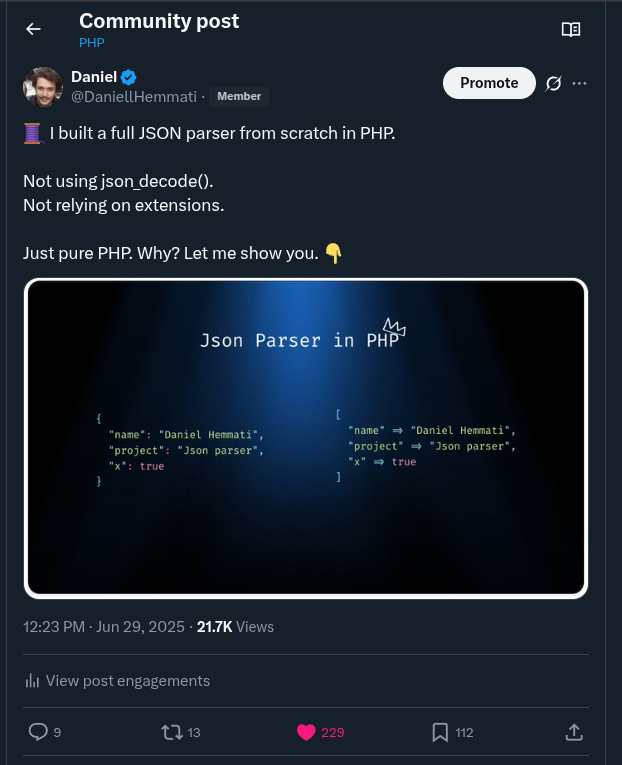Open Daniel's profile avatar
This screenshot has height=765, width=622.
tap(43, 87)
